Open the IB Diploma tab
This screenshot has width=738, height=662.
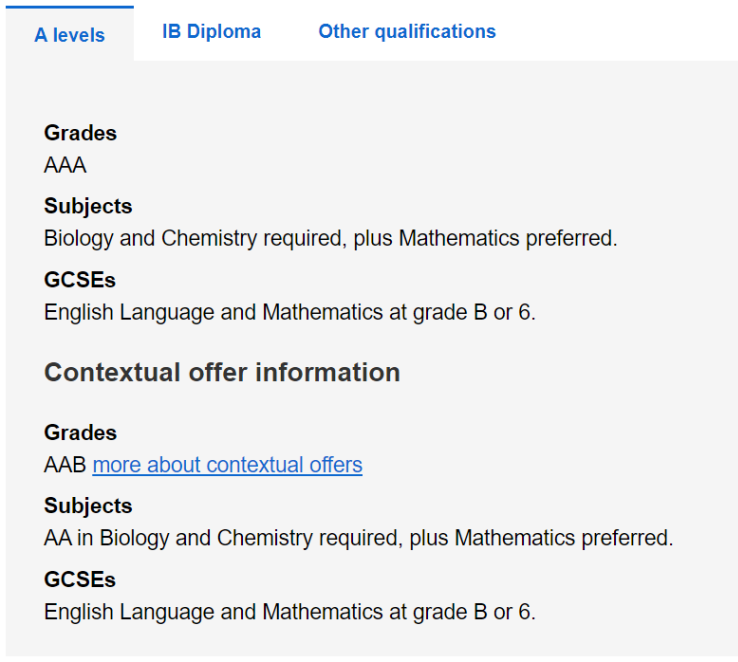tap(211, 32)
